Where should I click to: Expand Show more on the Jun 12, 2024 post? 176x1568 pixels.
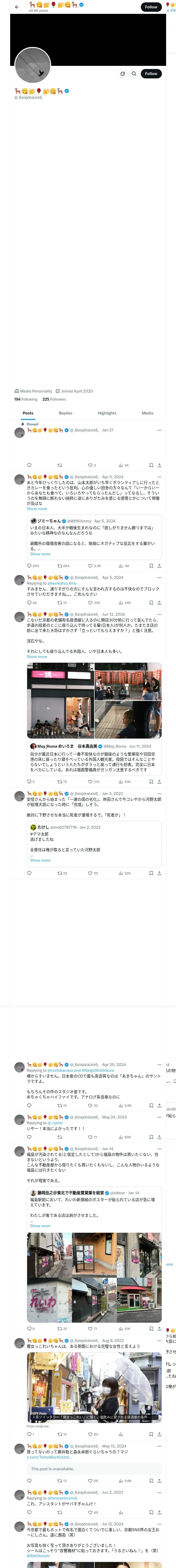(x=37, y=657)
